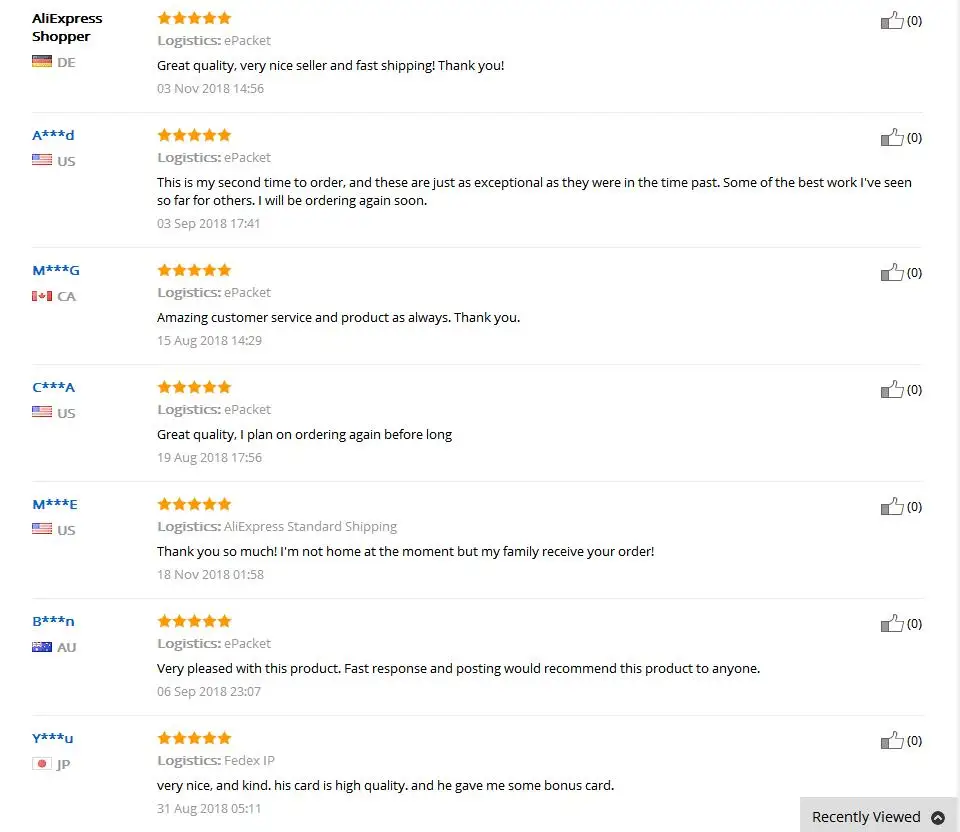Open reviewer profile M***E
Viewport: 960px width, 832px height.
55,504
